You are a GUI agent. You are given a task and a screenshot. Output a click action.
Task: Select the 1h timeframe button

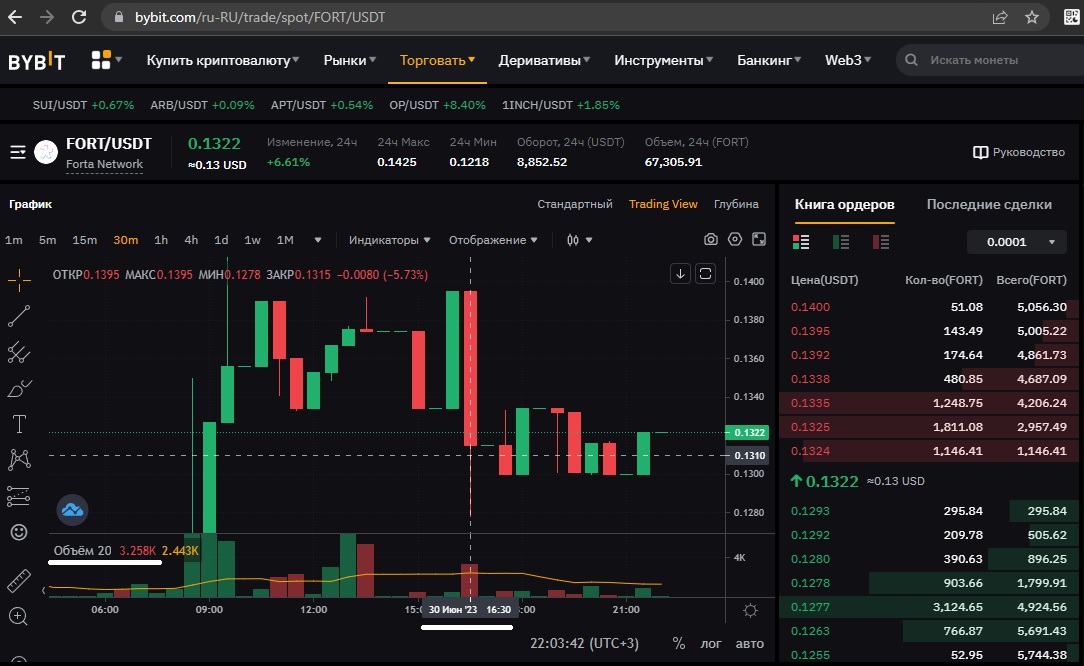point(161,240)
